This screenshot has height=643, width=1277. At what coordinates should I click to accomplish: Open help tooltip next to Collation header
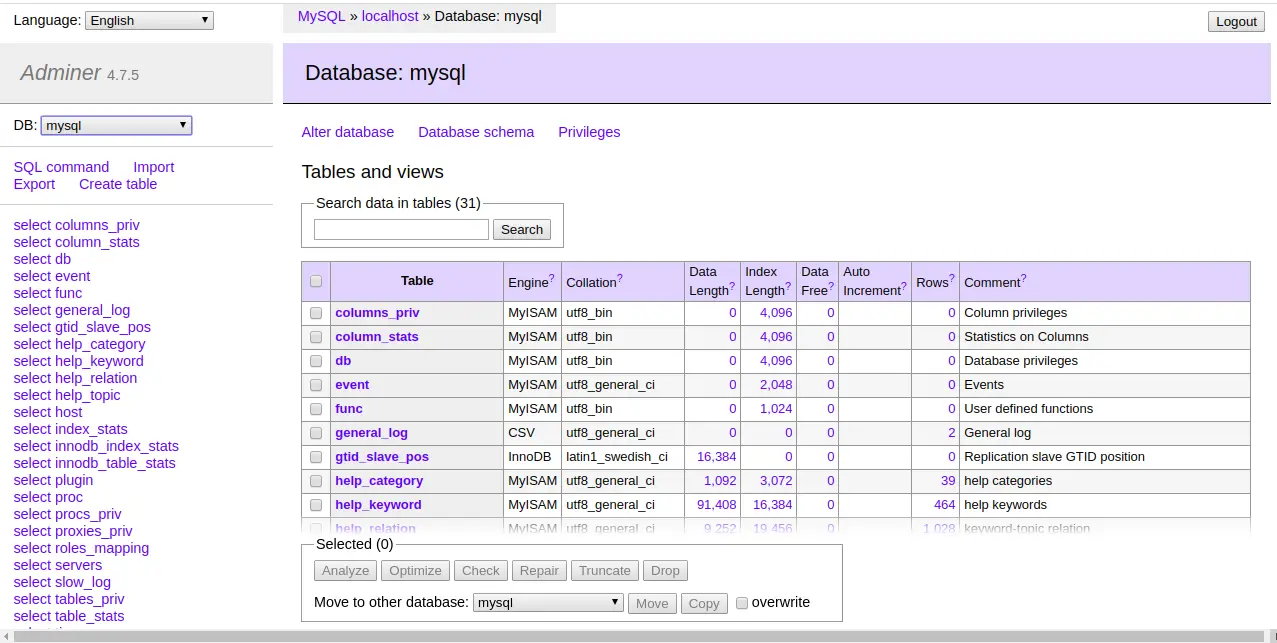[620, 279]
